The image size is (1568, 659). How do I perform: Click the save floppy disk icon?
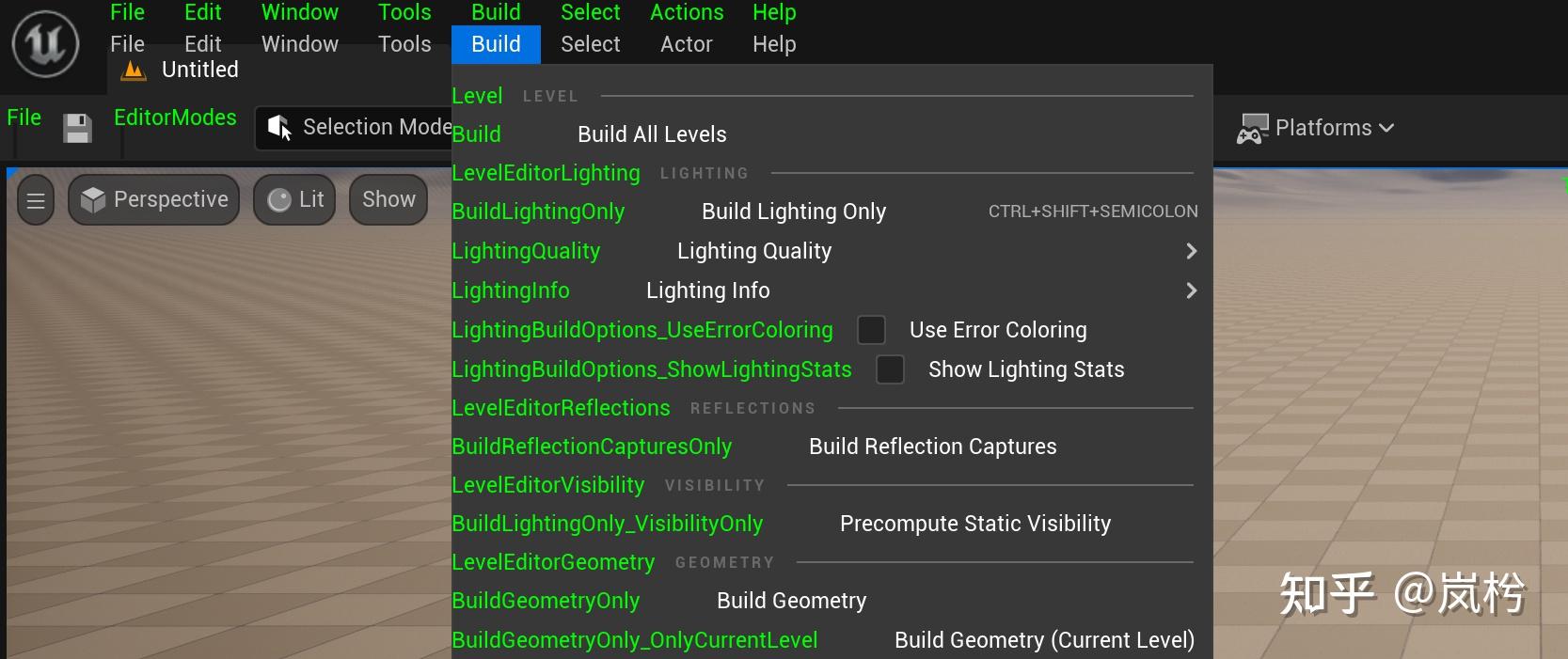(77, 128)
